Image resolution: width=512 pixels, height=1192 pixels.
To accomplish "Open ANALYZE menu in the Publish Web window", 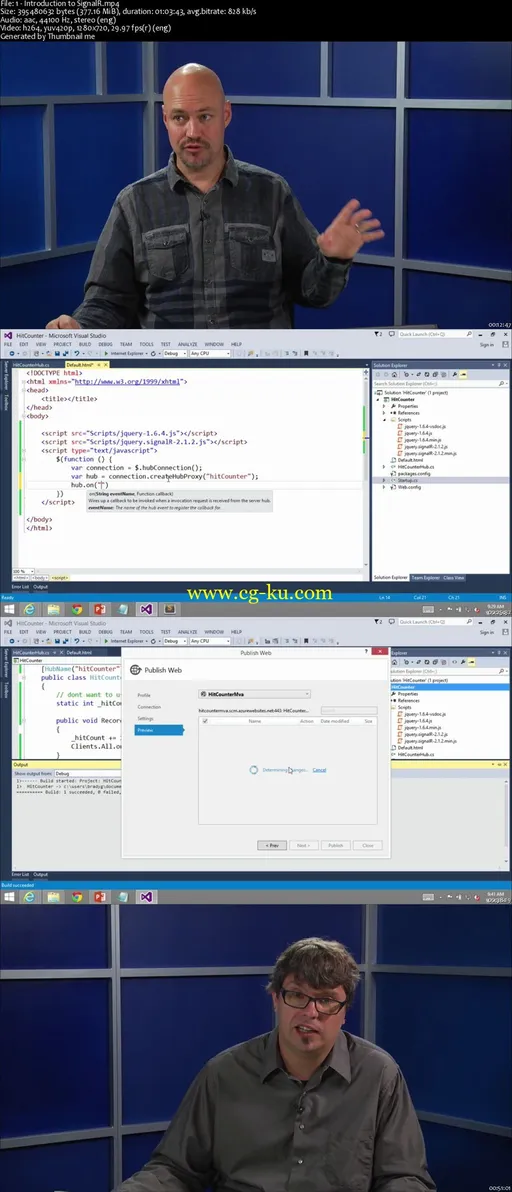I will (188, 632).
